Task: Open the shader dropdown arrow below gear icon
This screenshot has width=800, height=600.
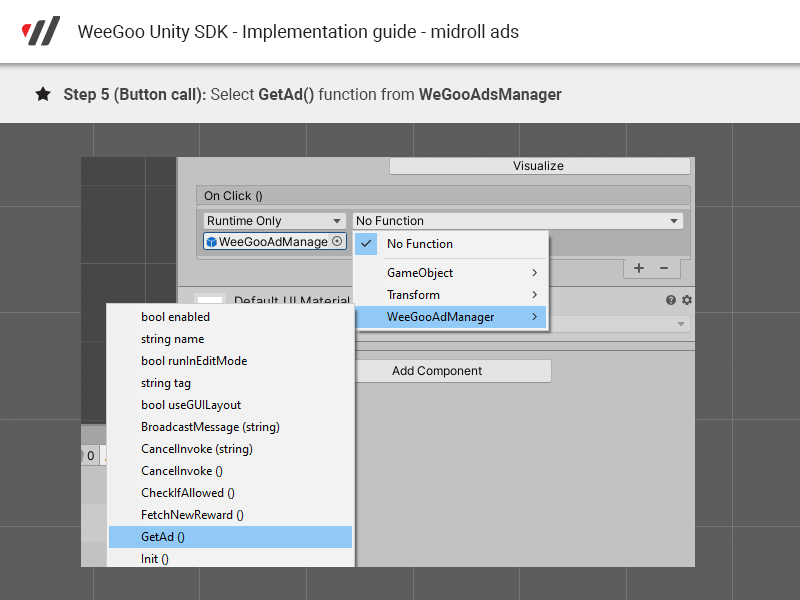Action: (x=681, y=324)
